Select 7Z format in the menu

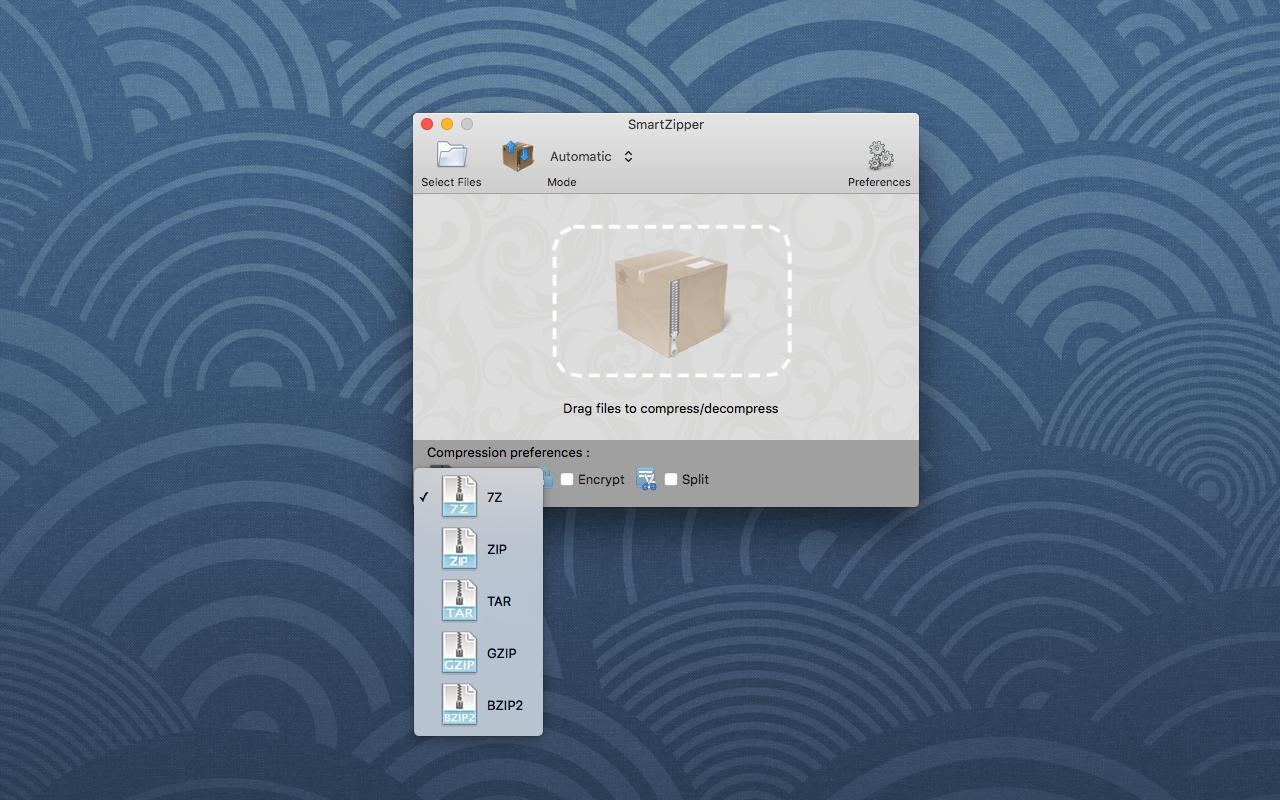tap(478, 497)
